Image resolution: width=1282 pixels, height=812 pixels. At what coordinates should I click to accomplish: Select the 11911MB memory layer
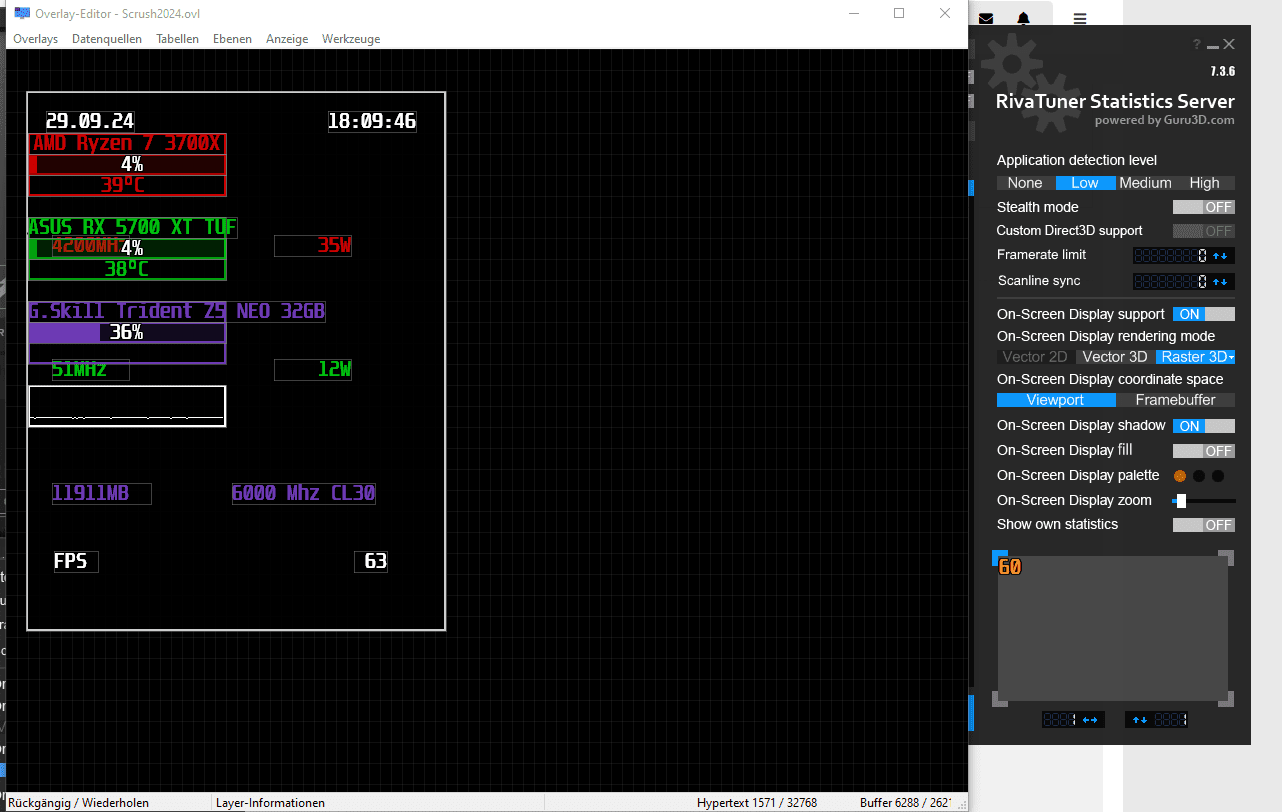tap(102, 493)
